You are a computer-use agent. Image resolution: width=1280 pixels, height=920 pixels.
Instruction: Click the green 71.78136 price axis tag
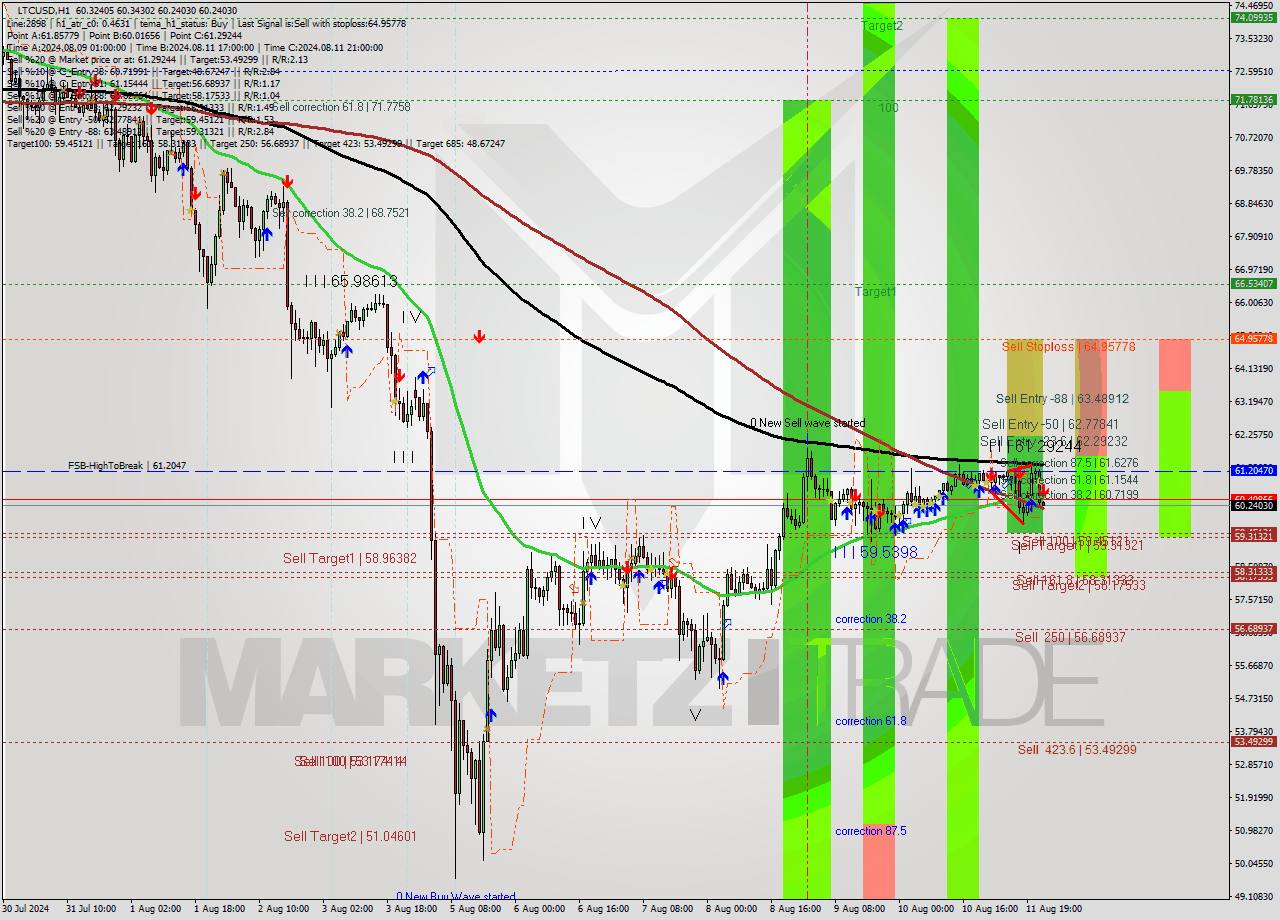pos(1253,100)
